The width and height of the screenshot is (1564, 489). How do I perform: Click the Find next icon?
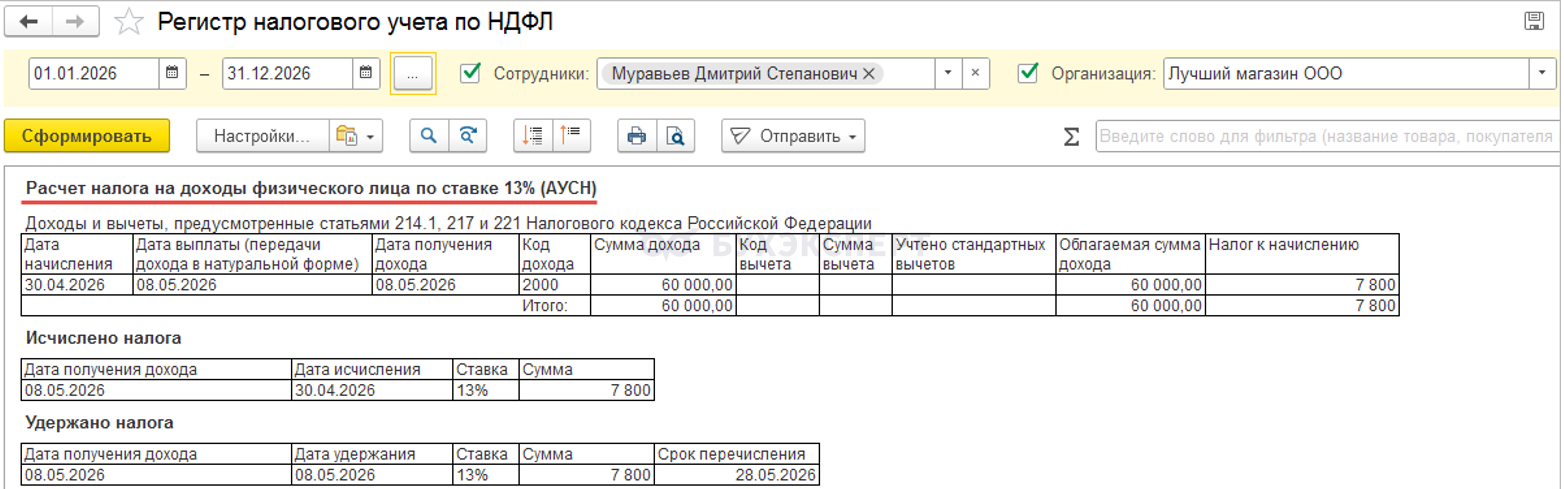[467, 136]
